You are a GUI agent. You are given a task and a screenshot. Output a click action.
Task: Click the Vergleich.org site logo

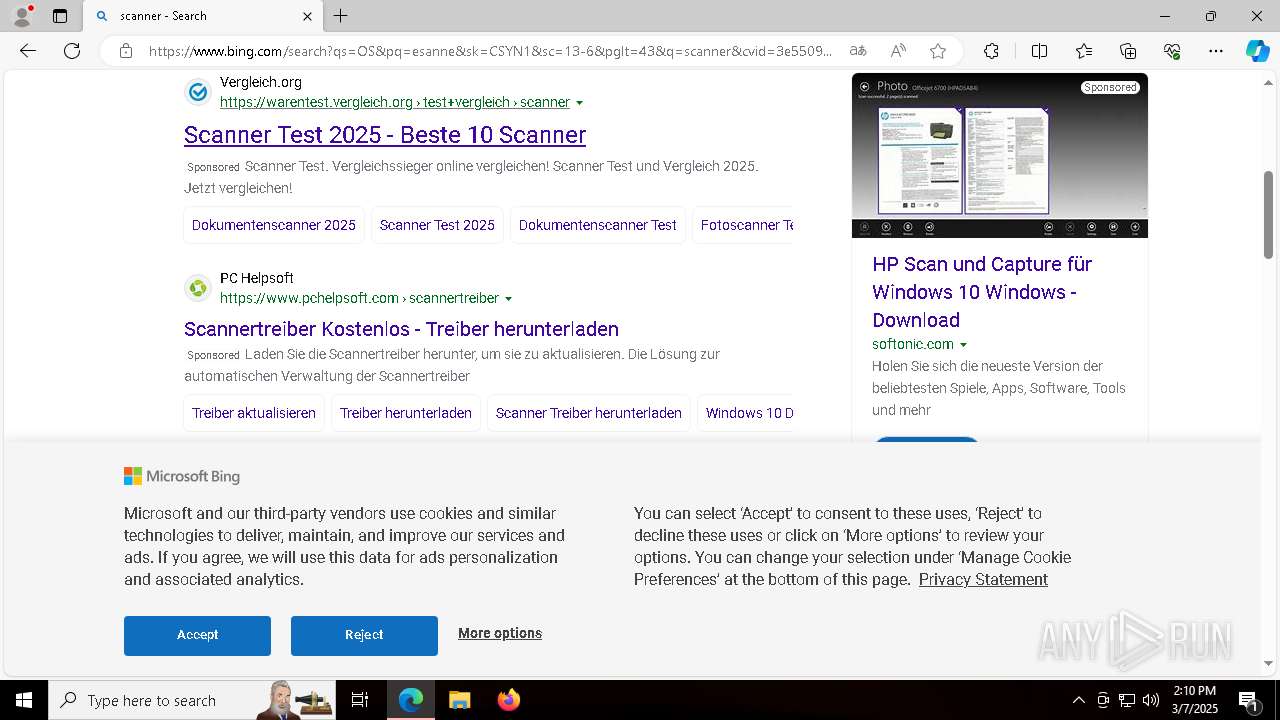(198, 92)
